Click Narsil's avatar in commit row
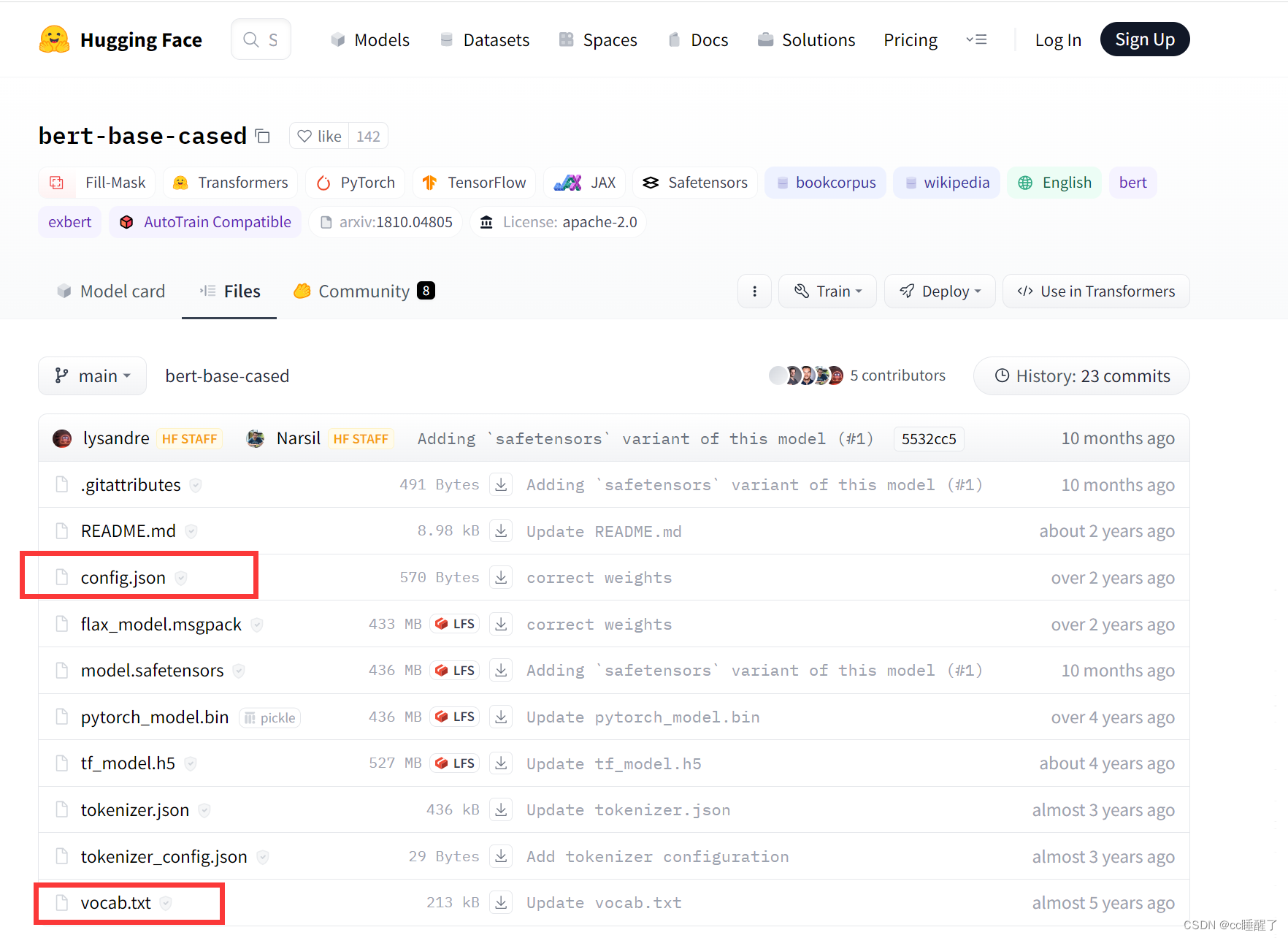This screenshot has height=938, width=1288. tap(256, 438)
